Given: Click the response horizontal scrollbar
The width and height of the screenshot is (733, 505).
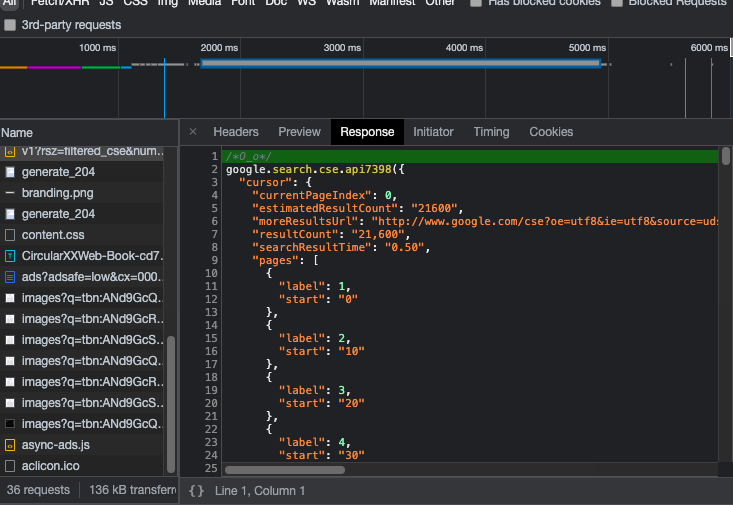Looking at the screenshot, I should click(285, 470).
